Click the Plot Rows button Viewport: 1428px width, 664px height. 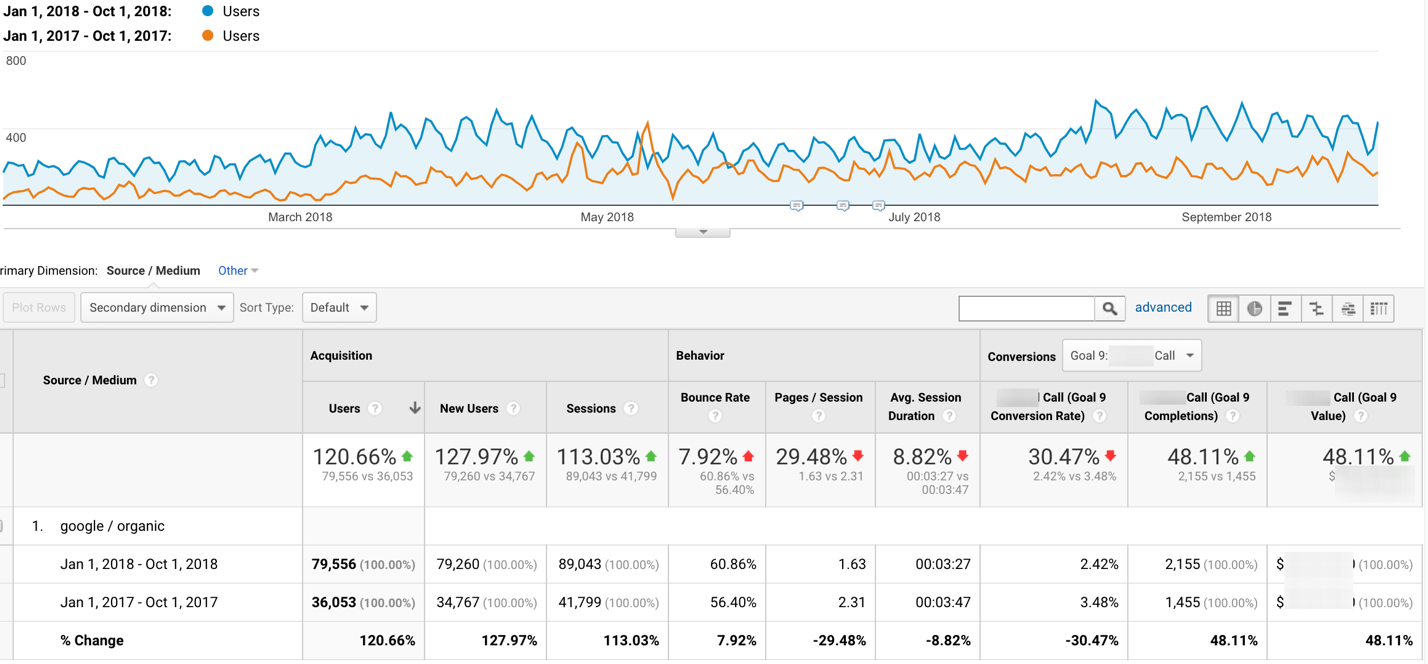(39, 308)
